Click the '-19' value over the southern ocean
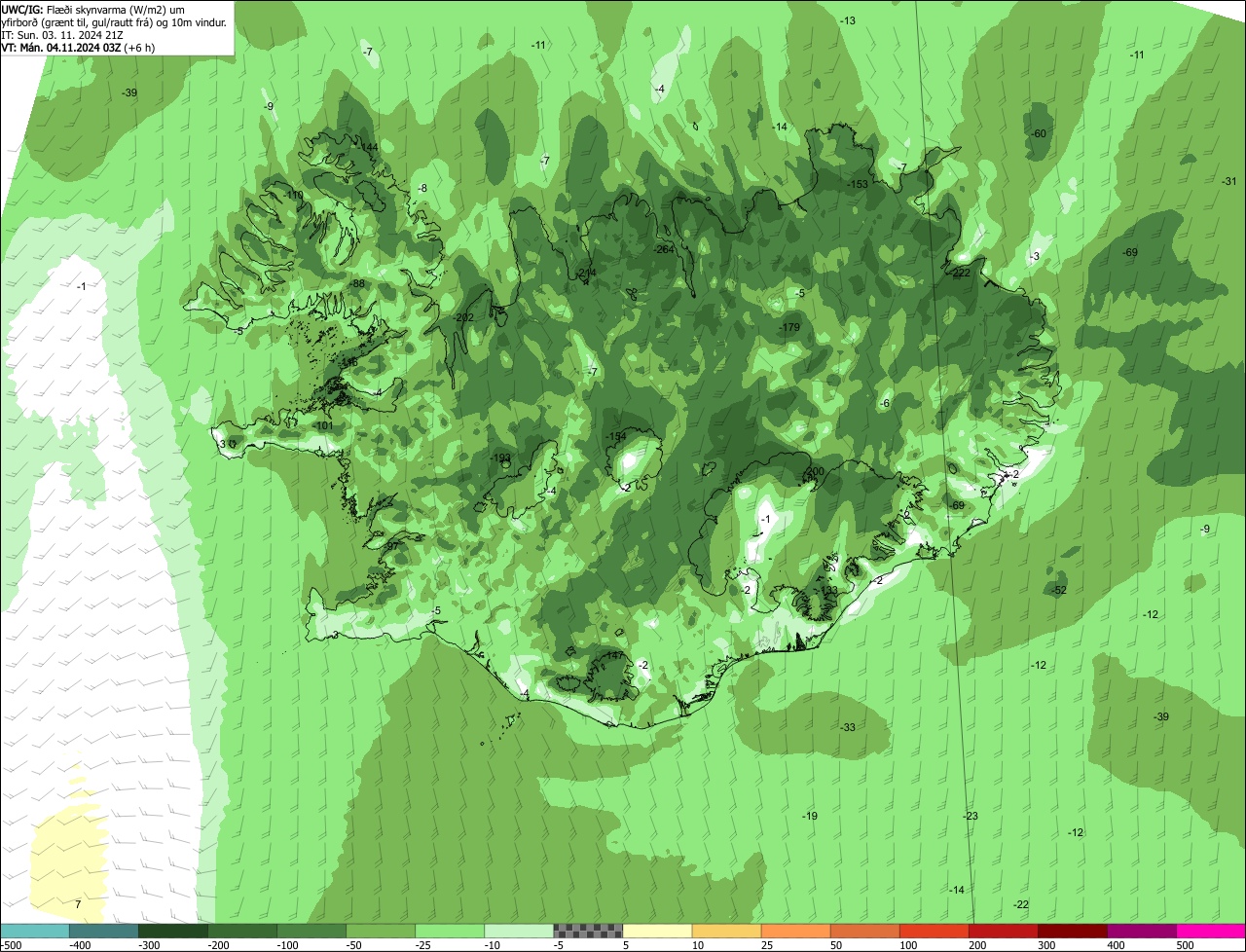The height and width of the screenshot is (952, 1246). pos(810,816)
